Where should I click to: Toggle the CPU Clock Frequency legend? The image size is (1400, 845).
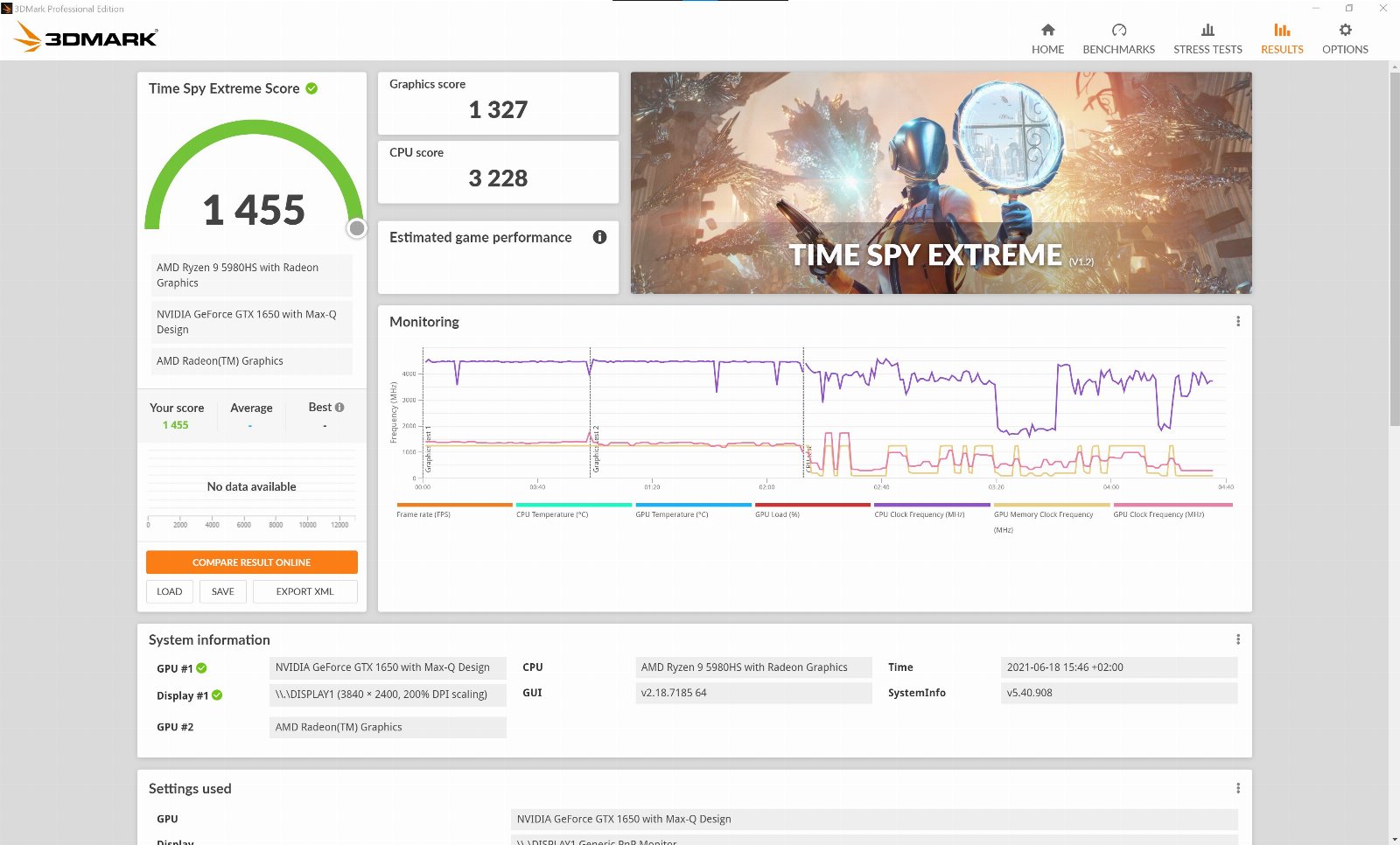coord(932,510)
